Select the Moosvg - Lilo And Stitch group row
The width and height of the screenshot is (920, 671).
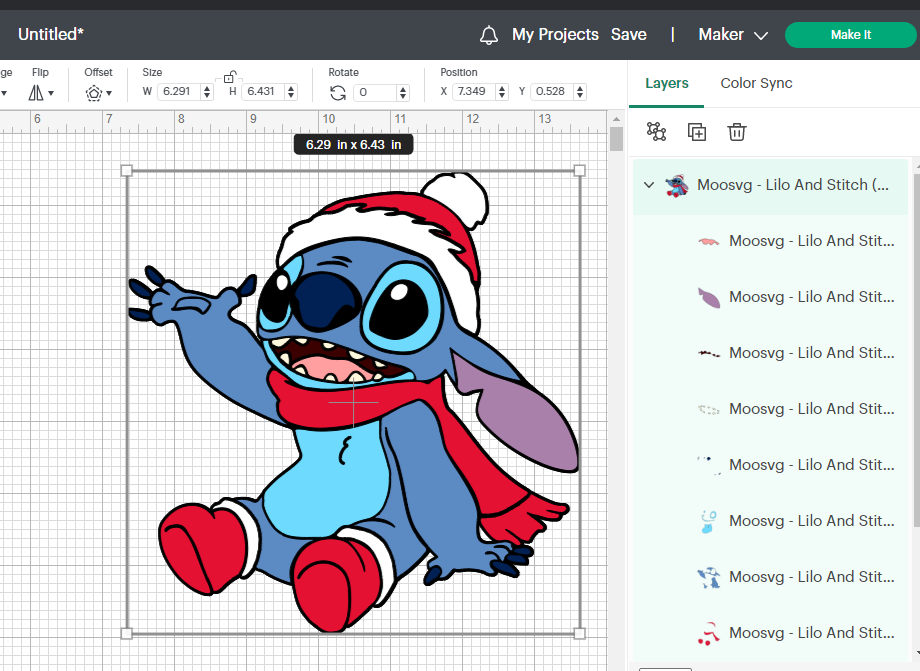point(770,185)
